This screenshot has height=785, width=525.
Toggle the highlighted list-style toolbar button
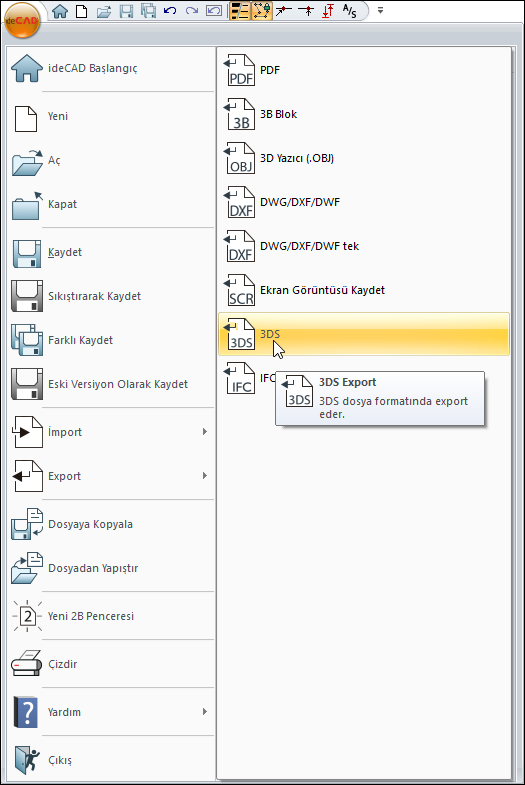240,11
